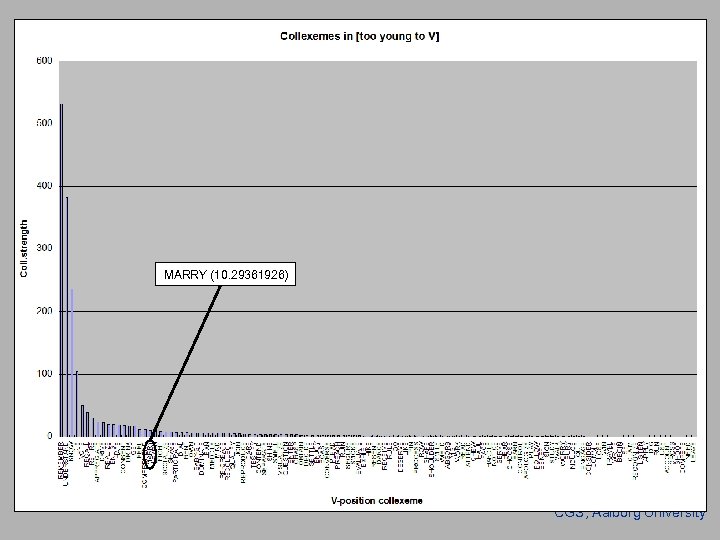Click the y-axis value 100
The width and height of the screenshot is (720, 540).
click(x=44, y=373)
